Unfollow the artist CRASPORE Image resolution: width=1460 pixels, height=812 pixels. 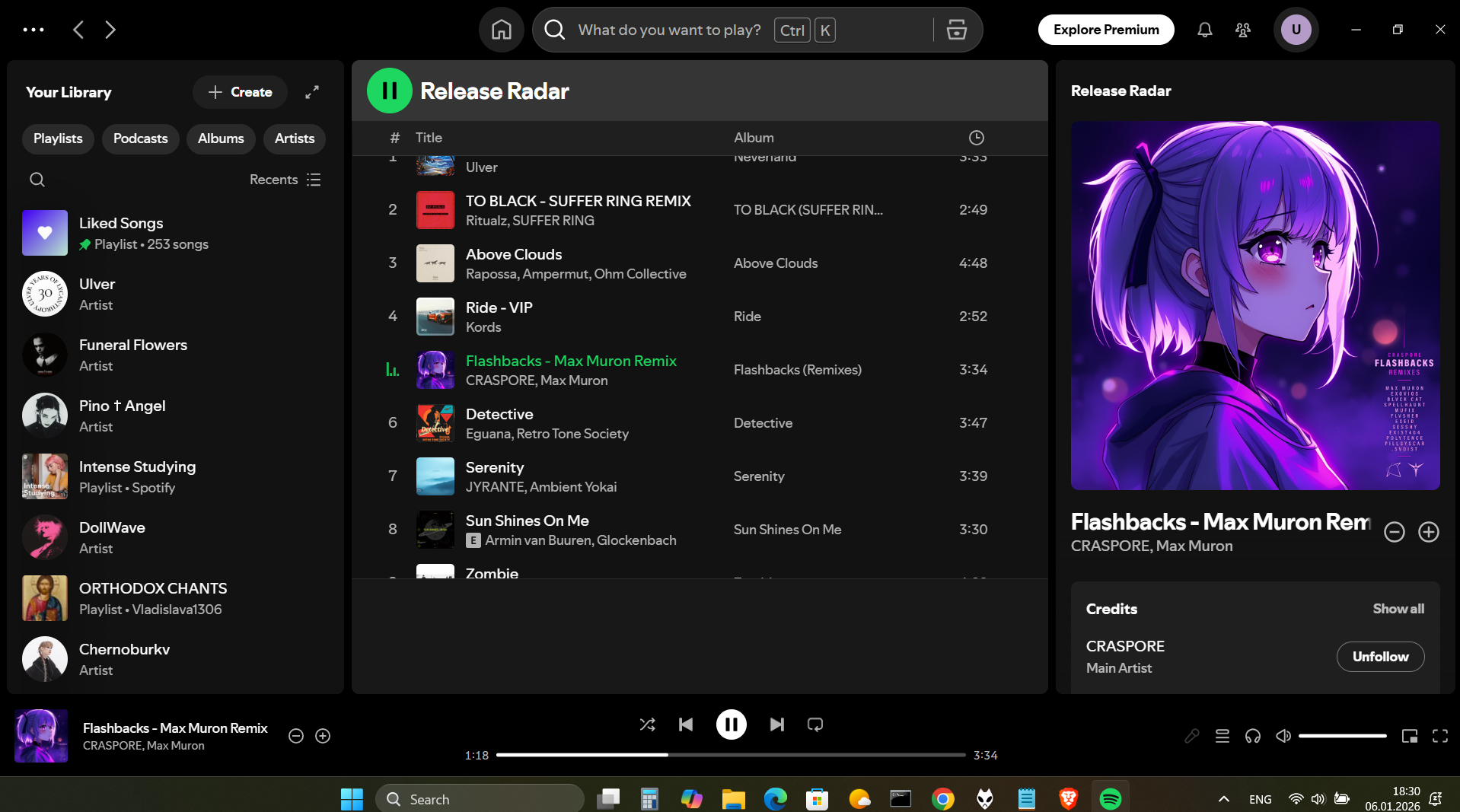(1380, 657)
